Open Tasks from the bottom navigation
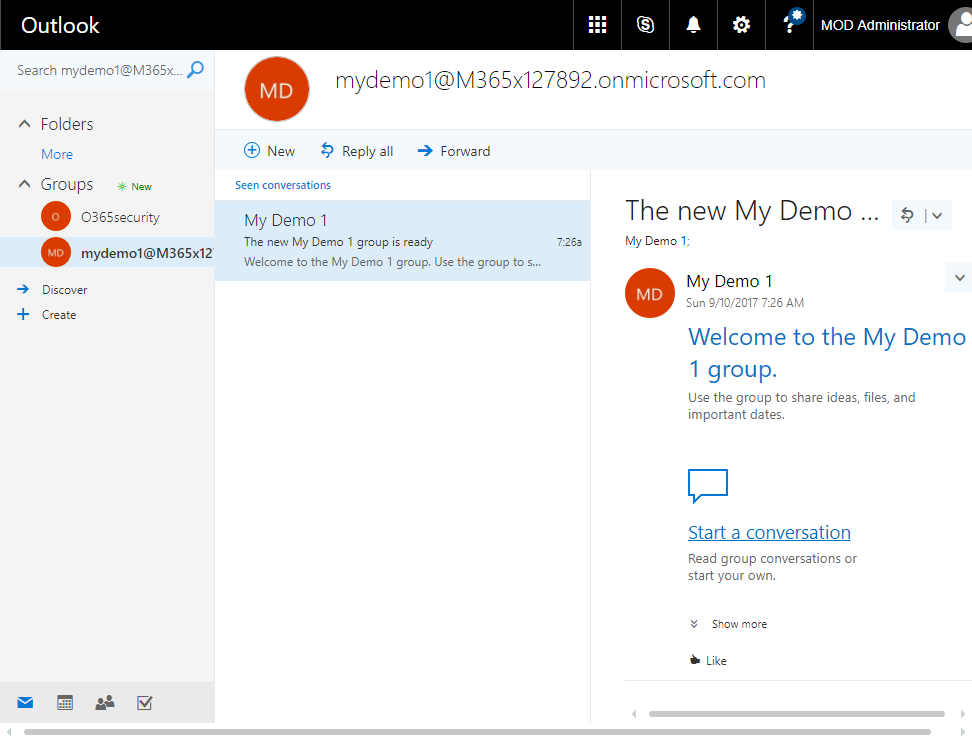The width and height of the screenshot is (972, 741). (x=144, y=703)
